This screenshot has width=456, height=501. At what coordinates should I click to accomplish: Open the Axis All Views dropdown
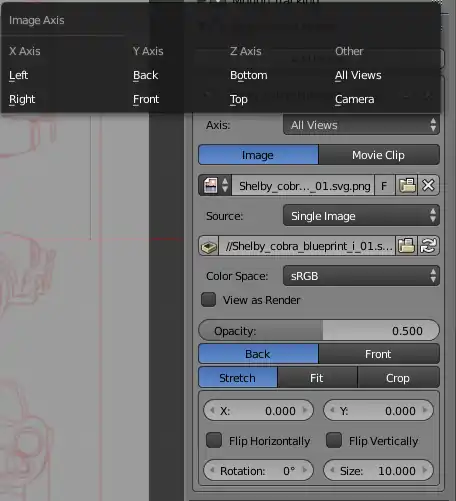click(x=361, y=125)
